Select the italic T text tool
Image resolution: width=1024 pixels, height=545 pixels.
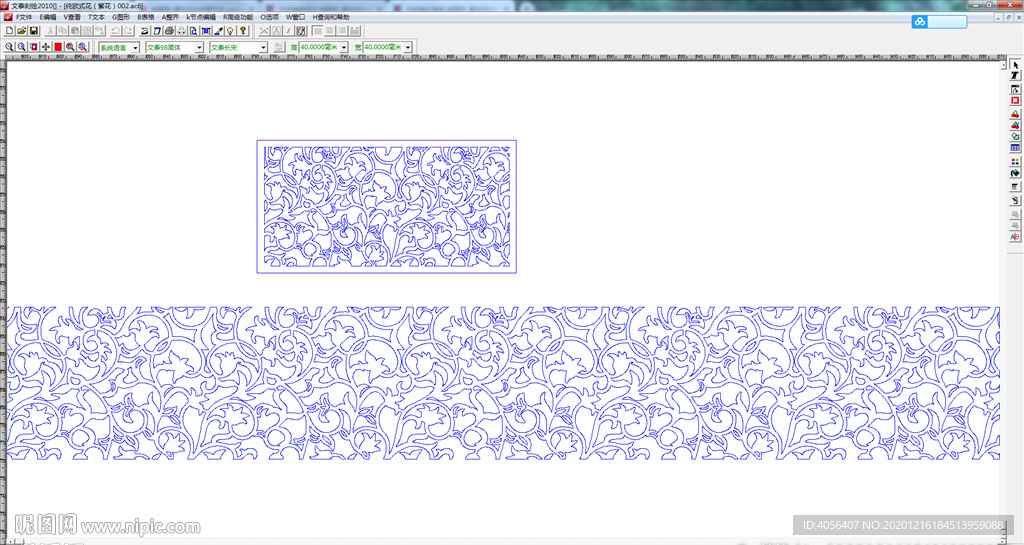click(1015, 76)
